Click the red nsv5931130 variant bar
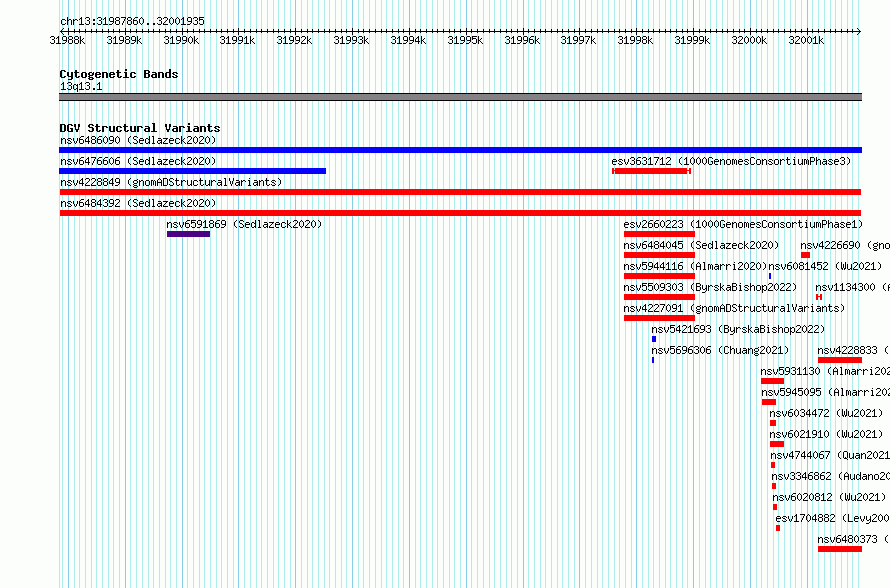 pos(773,381)
